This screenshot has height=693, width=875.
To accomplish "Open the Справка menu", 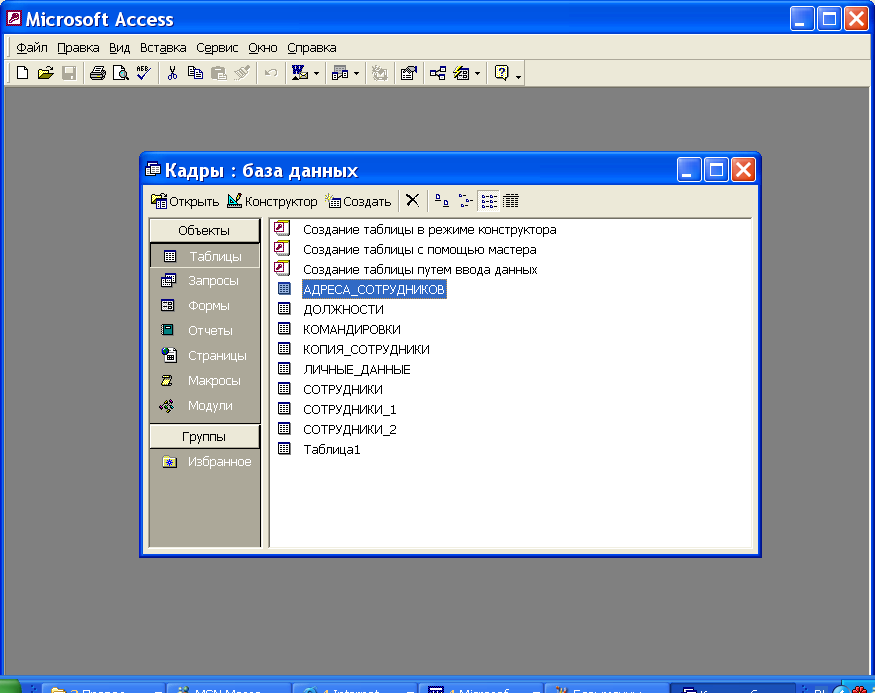I will [312, 48].
